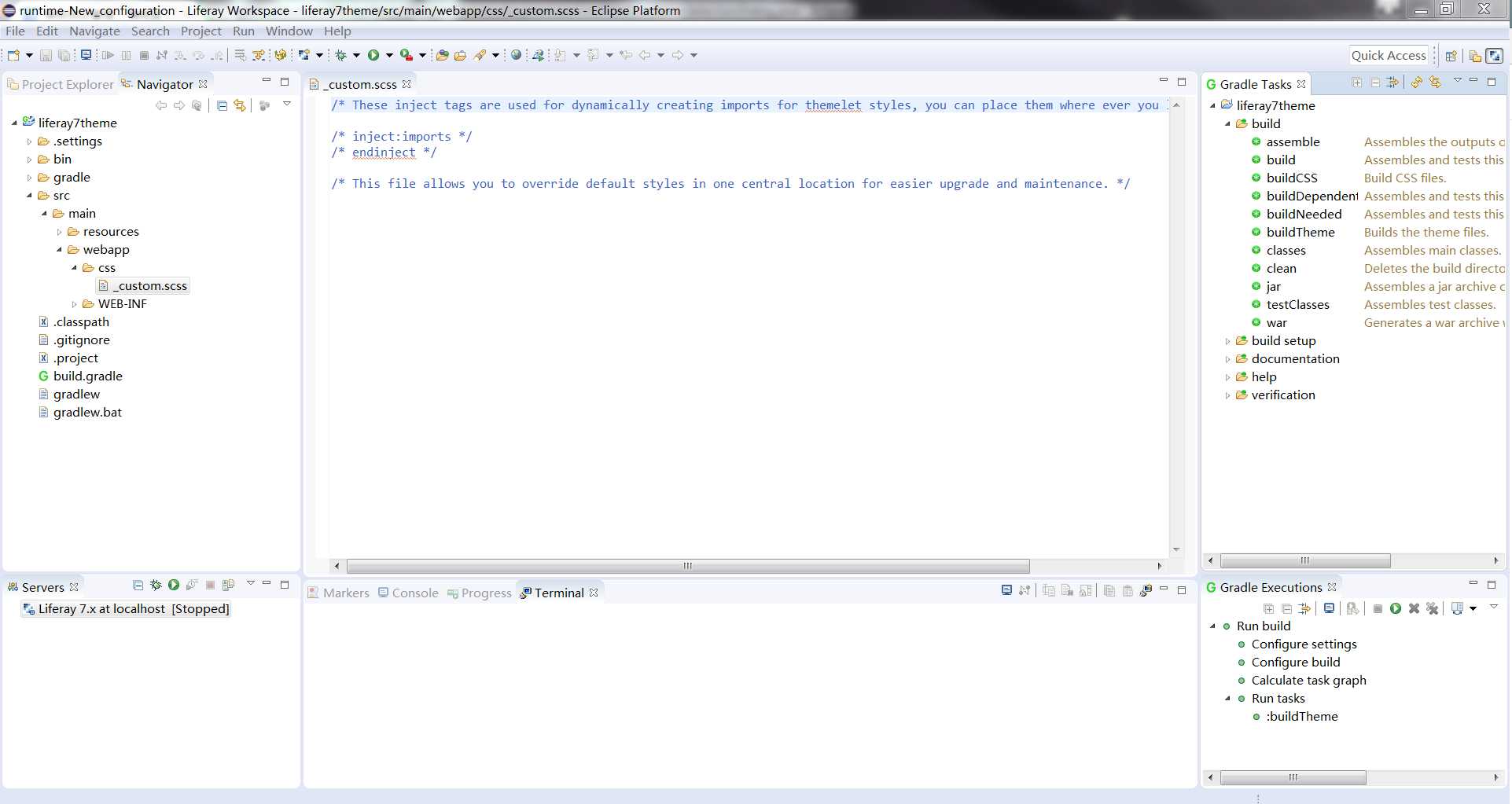This screenshot has height=804, width=1512.
Task: Click the Open Type folder icon
Action: pos(442,55)
